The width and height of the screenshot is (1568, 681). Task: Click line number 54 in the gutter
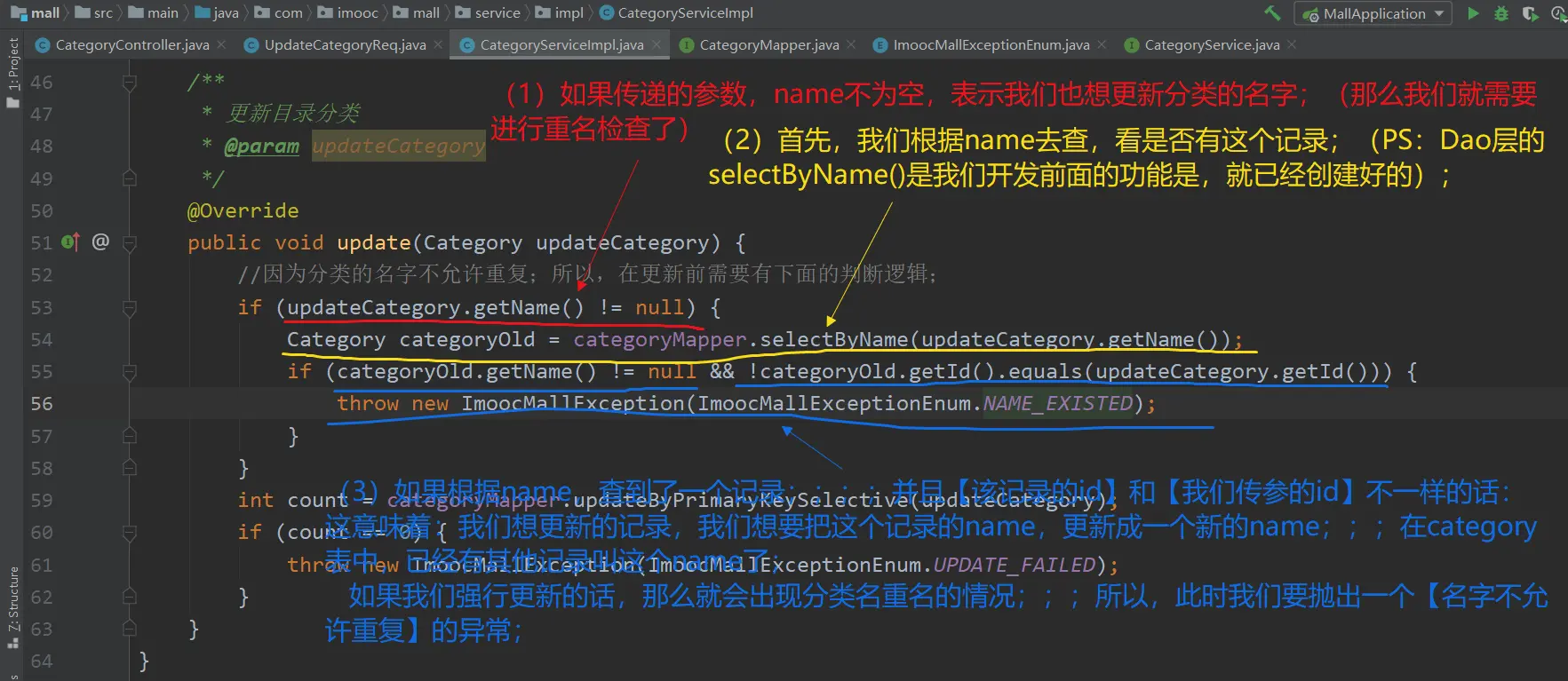point(42,339)
